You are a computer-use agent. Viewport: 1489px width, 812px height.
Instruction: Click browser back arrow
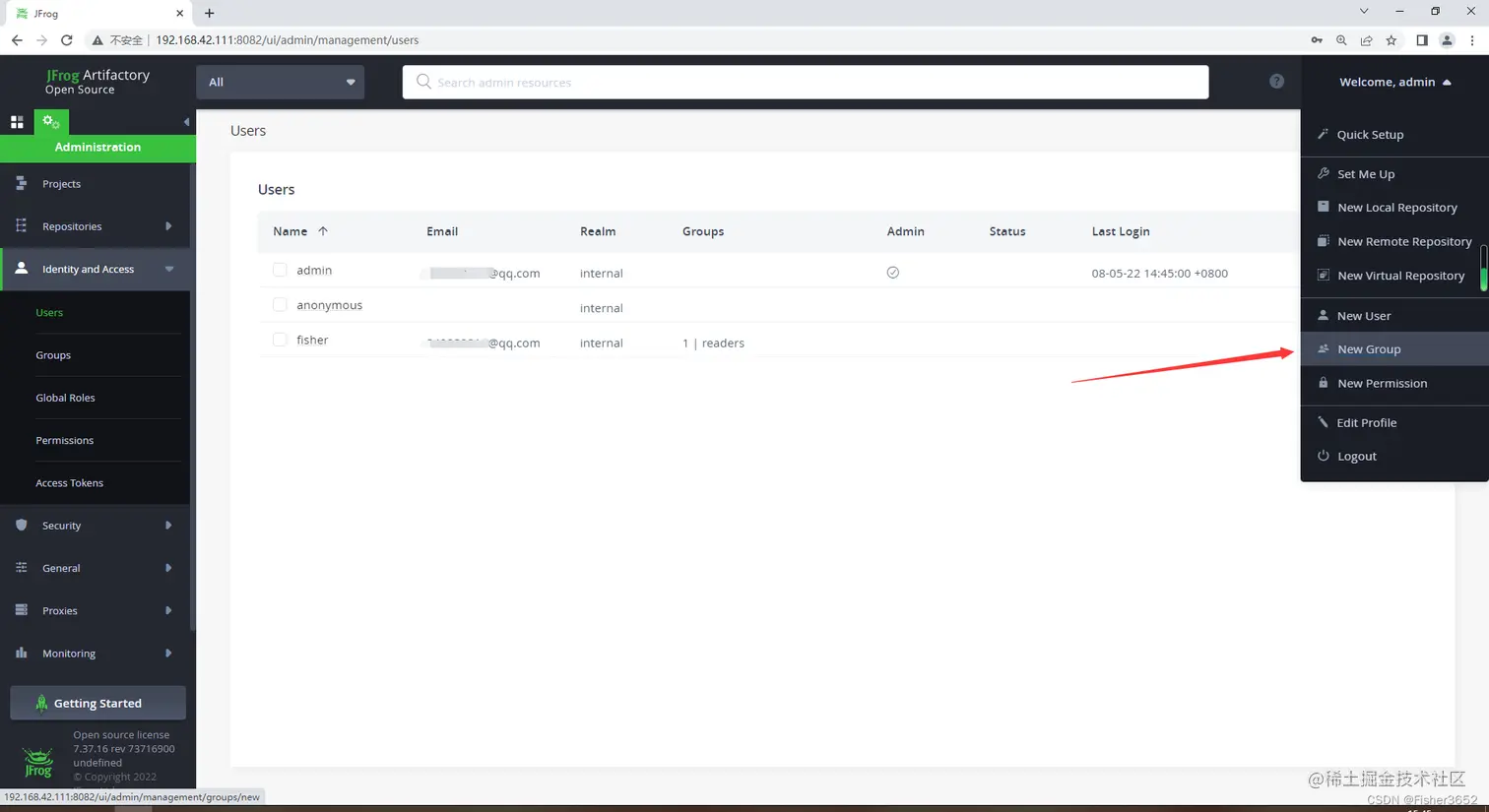click(x=17, y=40)
